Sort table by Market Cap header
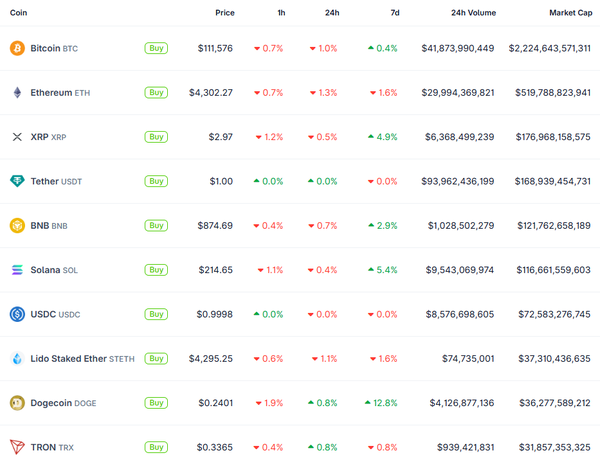 click(x=569, y=12)
